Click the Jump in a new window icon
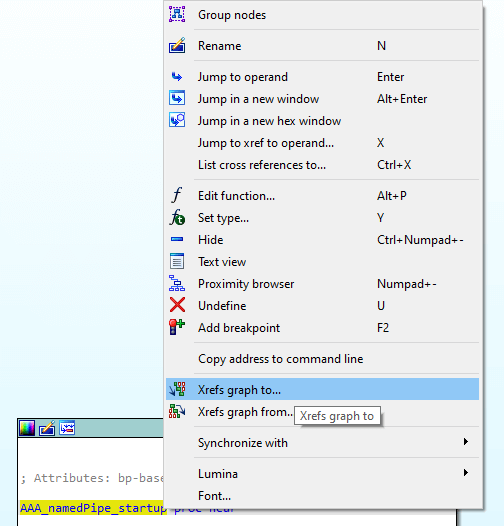 coord(177,98)
